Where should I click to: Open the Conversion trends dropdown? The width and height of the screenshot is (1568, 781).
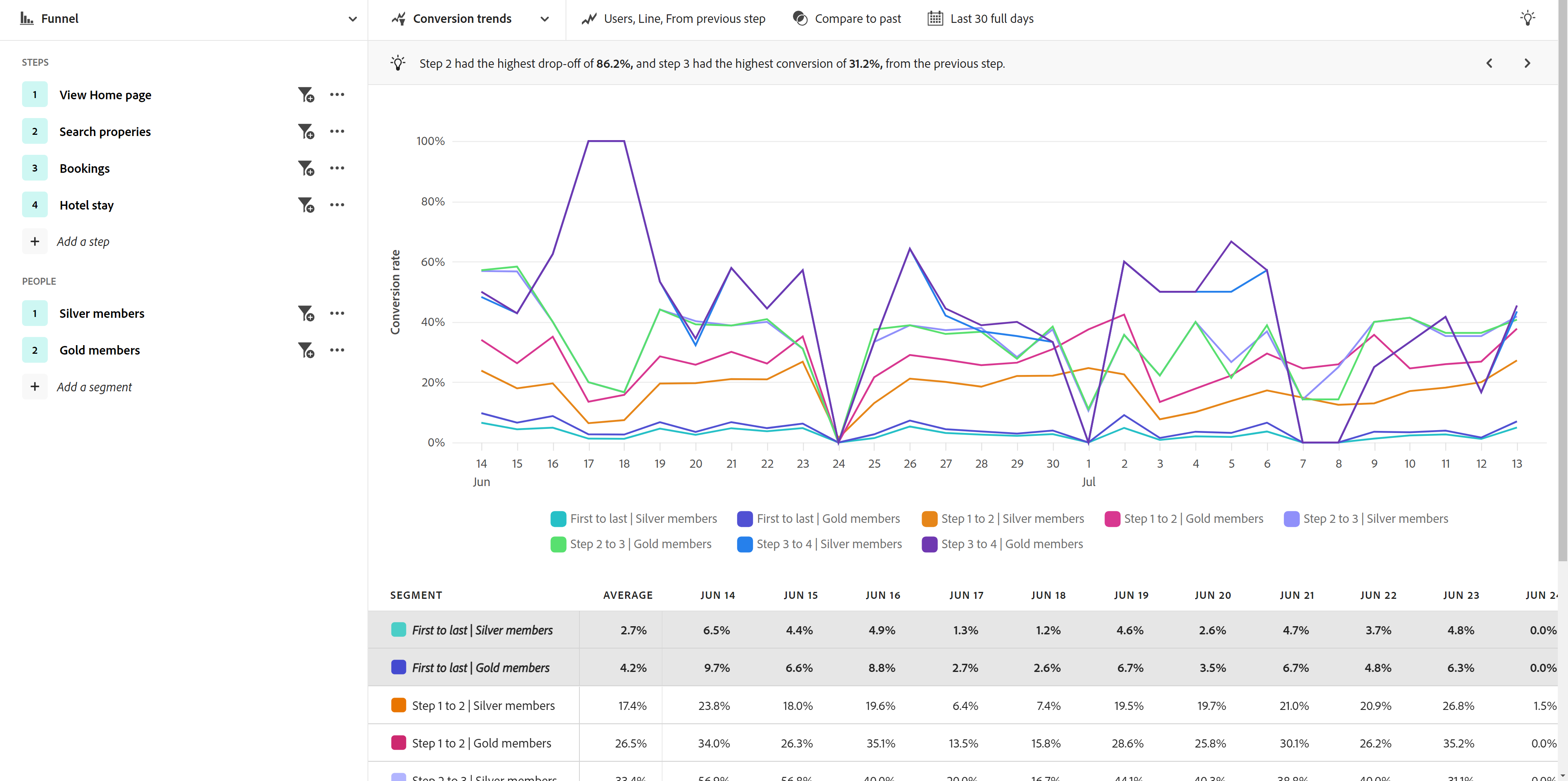(x=544, y=19)
